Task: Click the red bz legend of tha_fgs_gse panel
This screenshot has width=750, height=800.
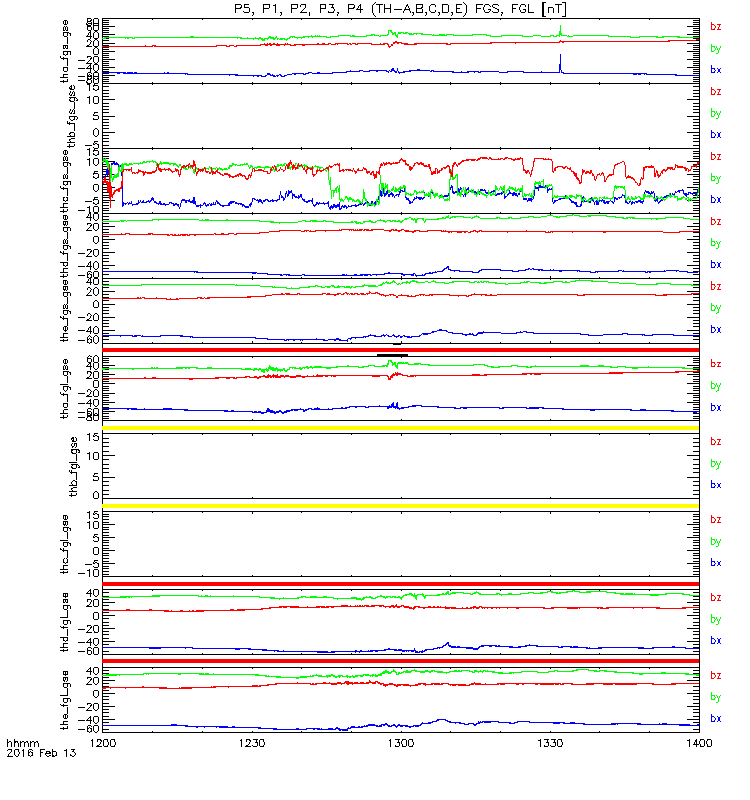Action: pos(716,27)
